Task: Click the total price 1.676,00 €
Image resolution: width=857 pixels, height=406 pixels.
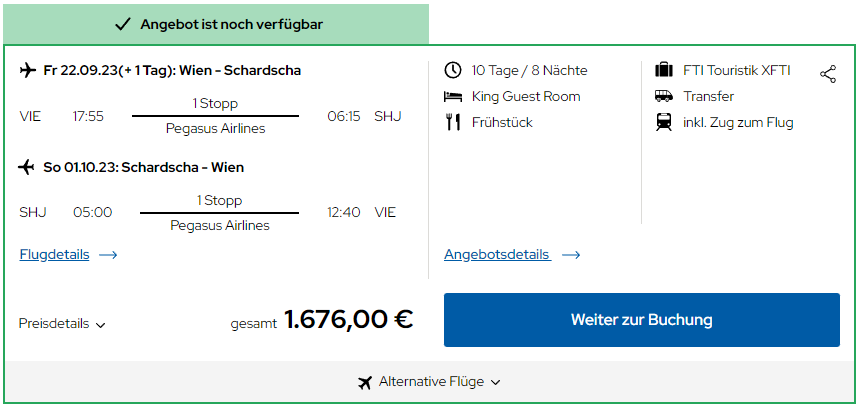Action: point(349,320)
